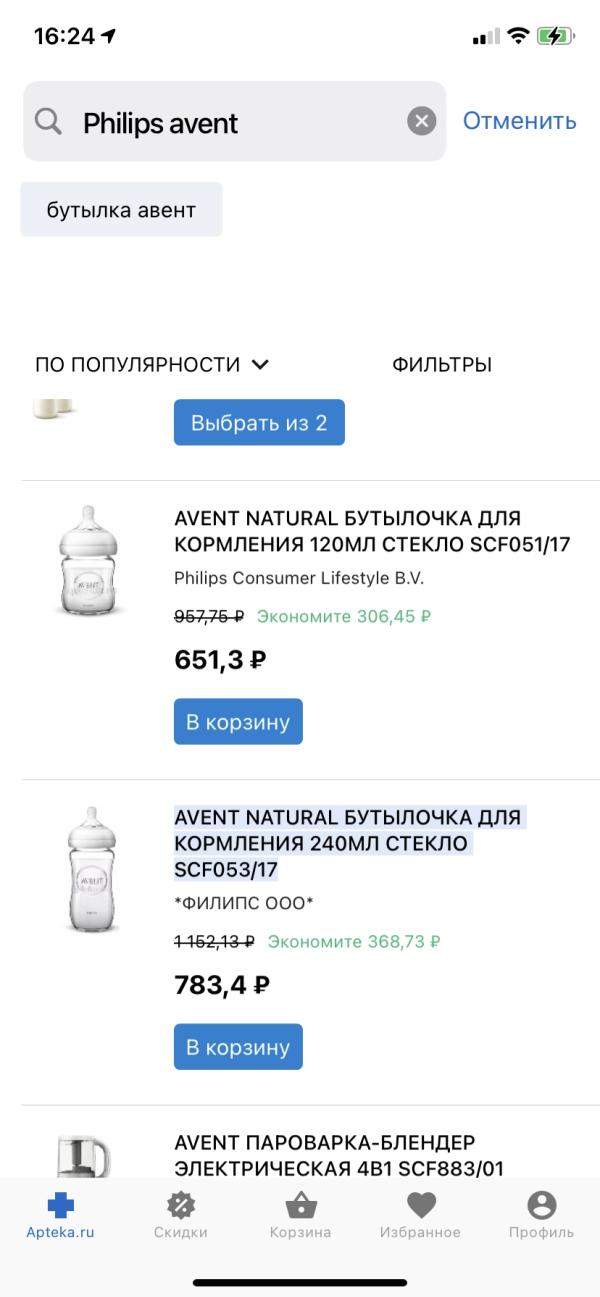Select the бутылка авент suggestion chip

point(121,210)
